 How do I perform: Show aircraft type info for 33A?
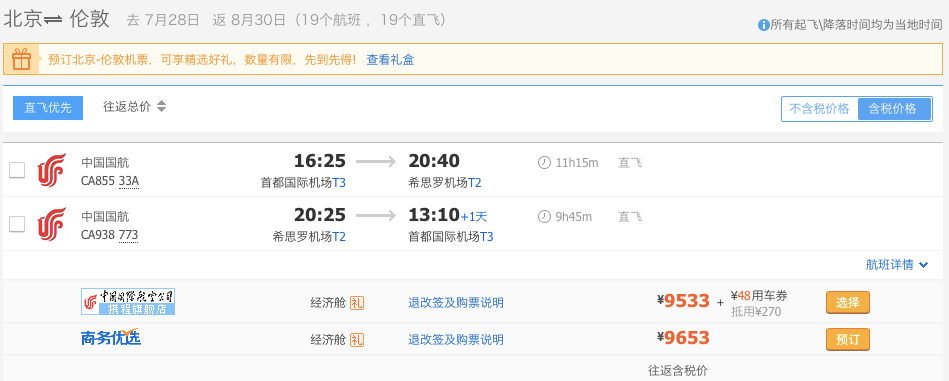(x=129, y=181)
